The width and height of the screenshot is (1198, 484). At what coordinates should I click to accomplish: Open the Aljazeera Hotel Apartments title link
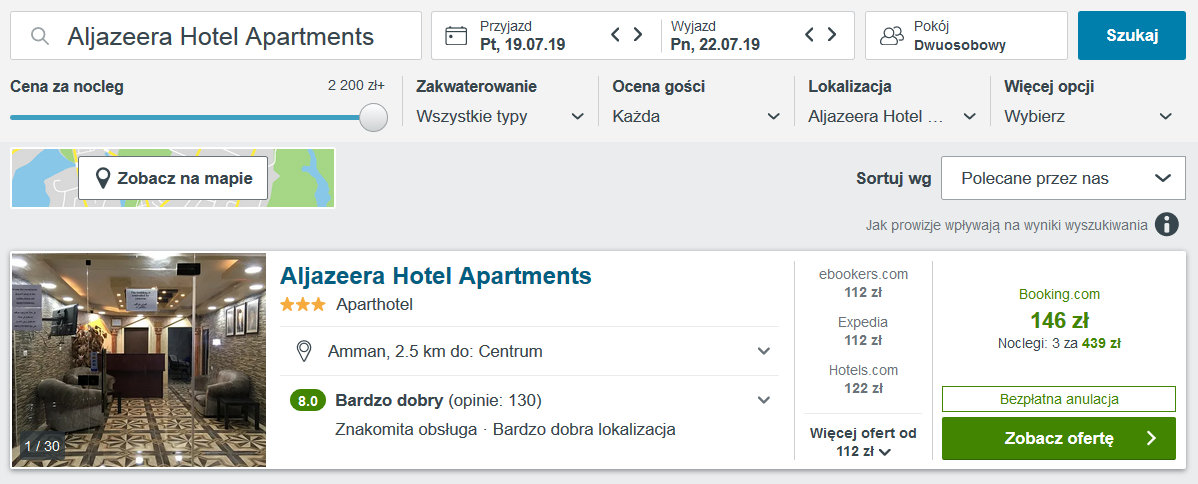pyautogui.click(x=436, y=275)
